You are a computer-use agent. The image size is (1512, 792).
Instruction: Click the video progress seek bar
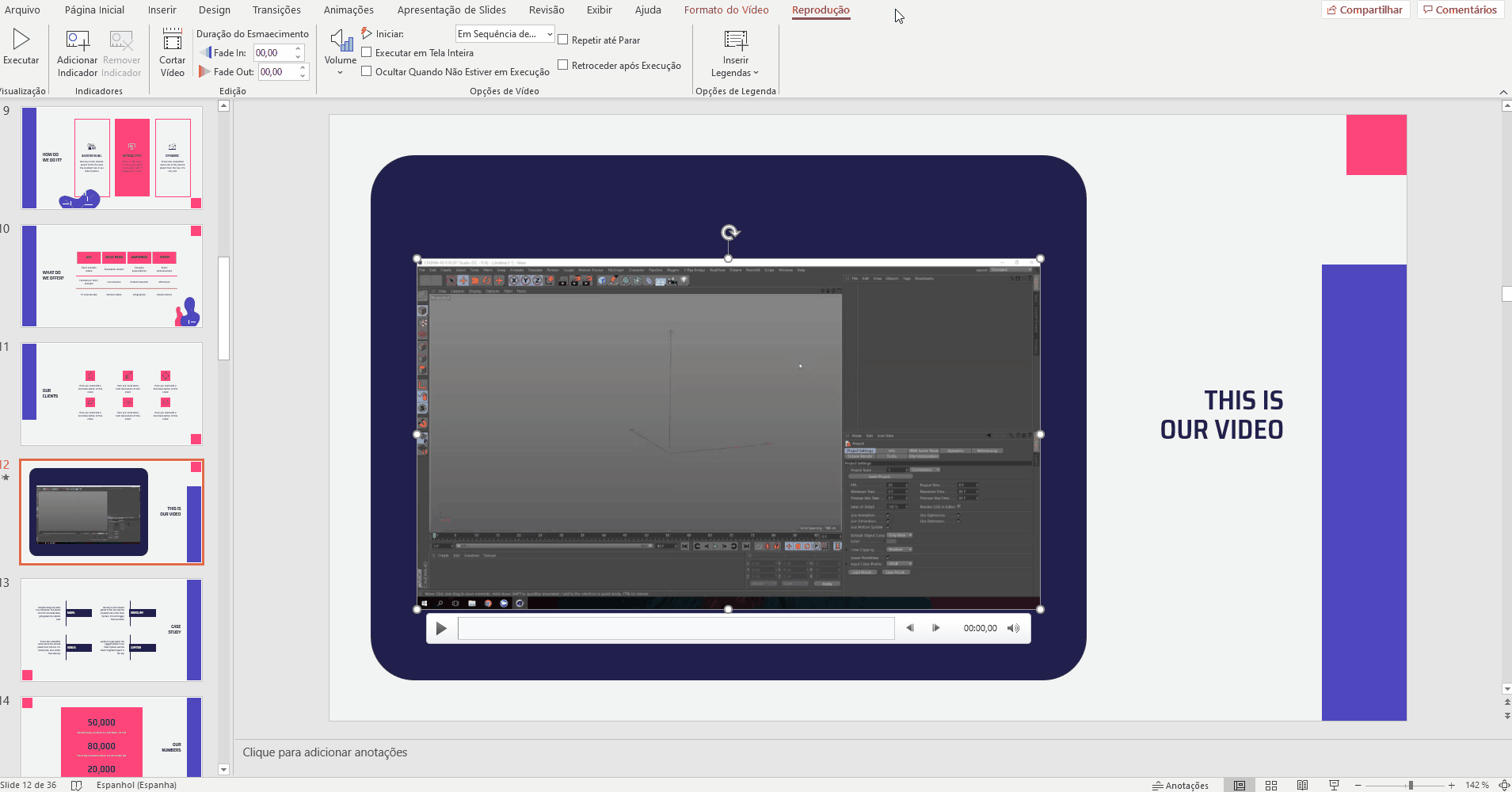(676, 628)
